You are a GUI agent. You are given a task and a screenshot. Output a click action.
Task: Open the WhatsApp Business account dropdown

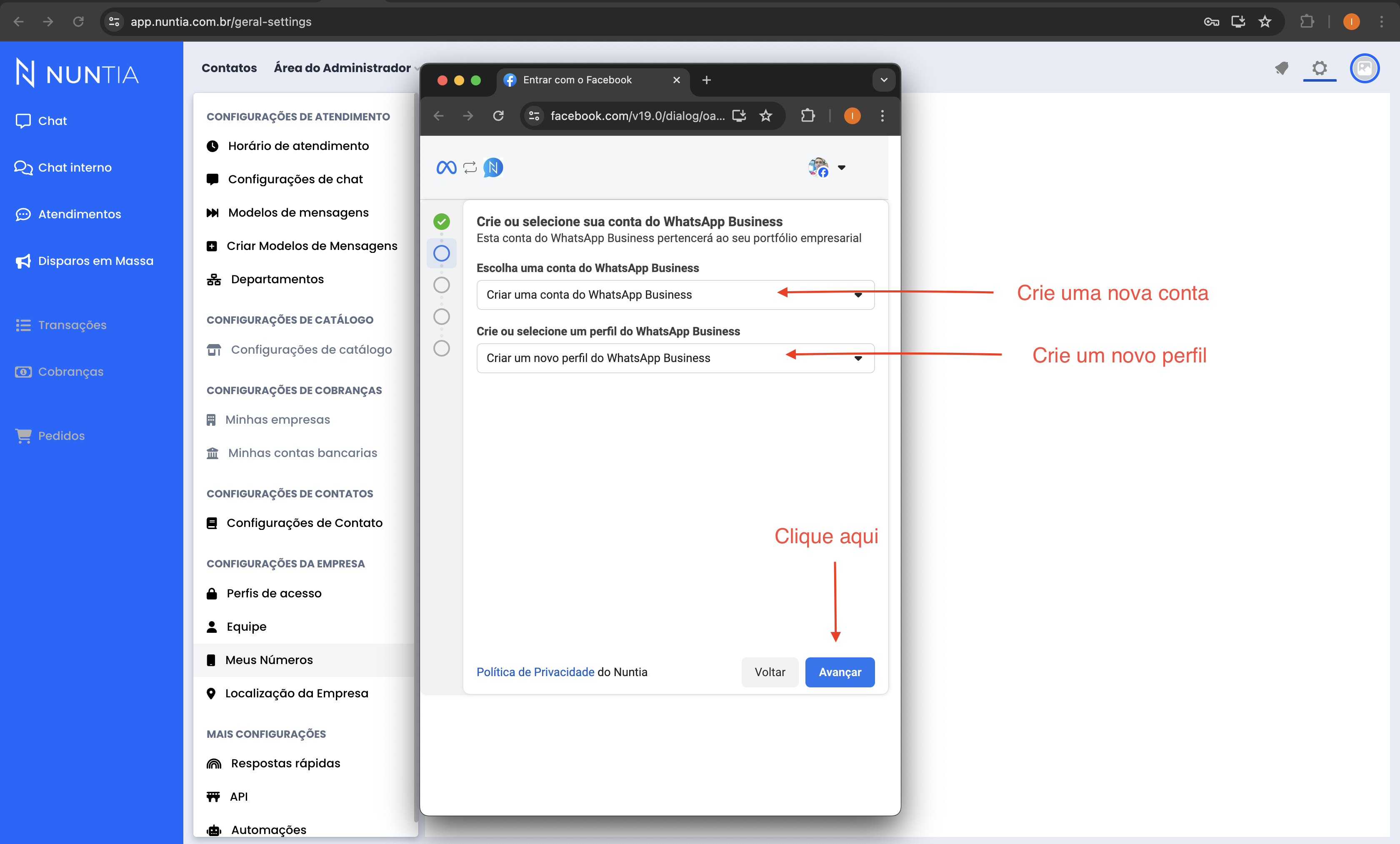coord(675,295)
